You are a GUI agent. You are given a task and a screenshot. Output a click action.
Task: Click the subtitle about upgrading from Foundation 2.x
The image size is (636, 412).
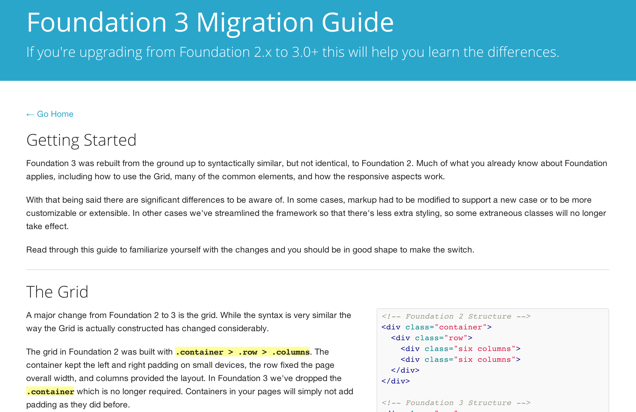[292, 52]
